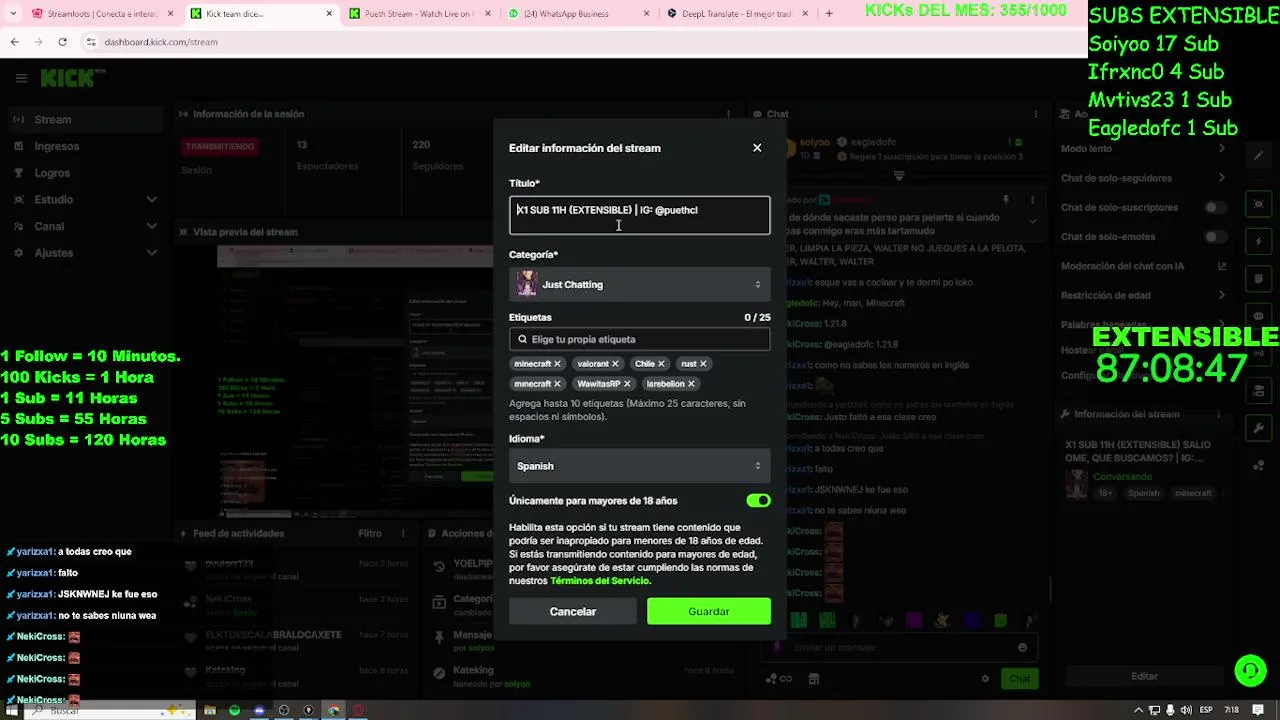This screenshot has width=1280, height=720.
Task: Open the Categoría Just Chatting dropdown
Action: tap(639, 284)
